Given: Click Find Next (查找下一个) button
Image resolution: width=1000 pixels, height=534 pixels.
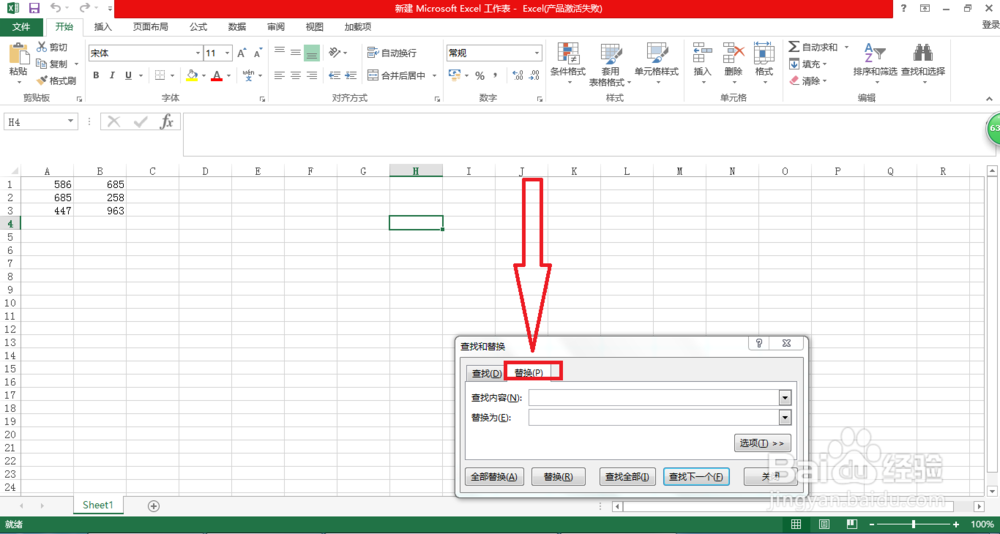Looking at the screenshot, I should pos(696,477).
